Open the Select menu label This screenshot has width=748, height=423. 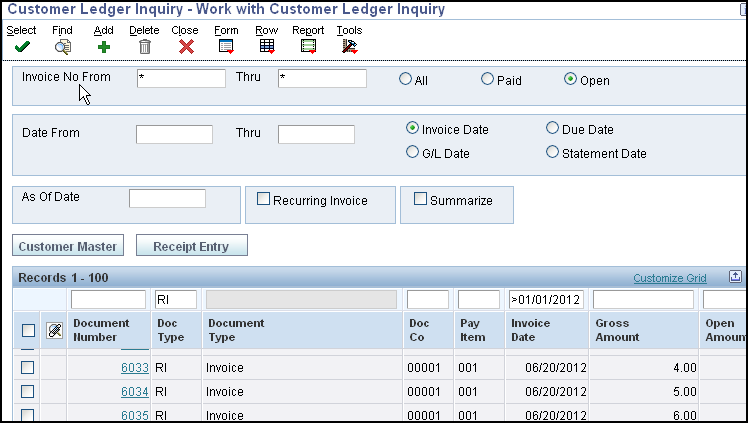pos(21,30)
